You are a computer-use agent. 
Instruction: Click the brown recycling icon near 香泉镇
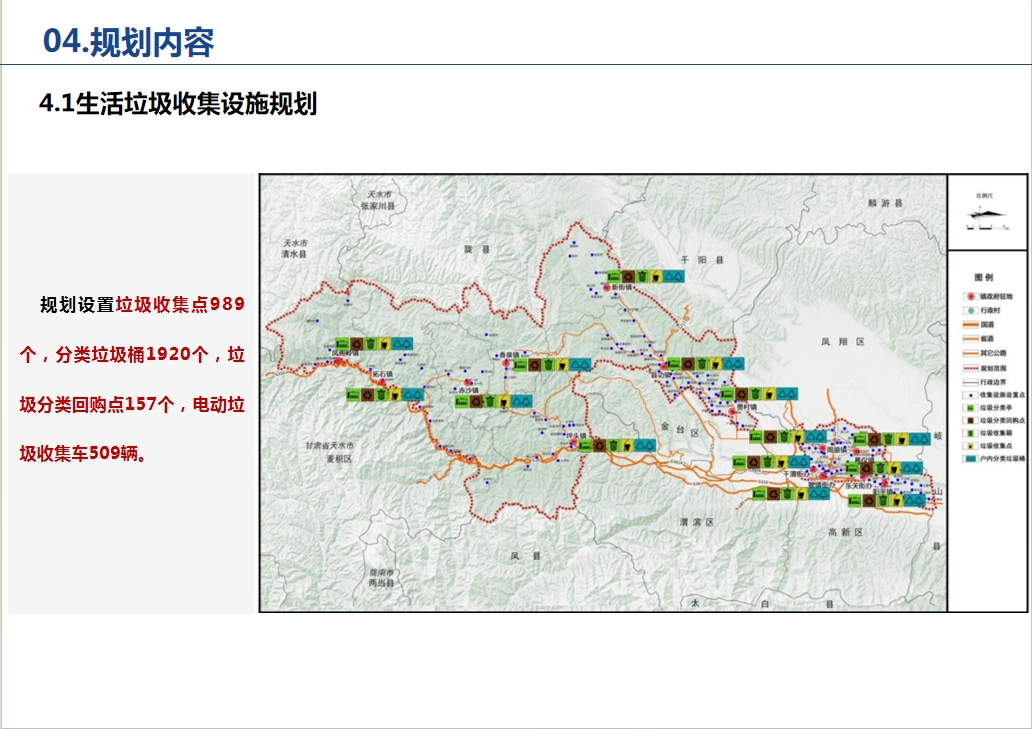pos(534,365)
